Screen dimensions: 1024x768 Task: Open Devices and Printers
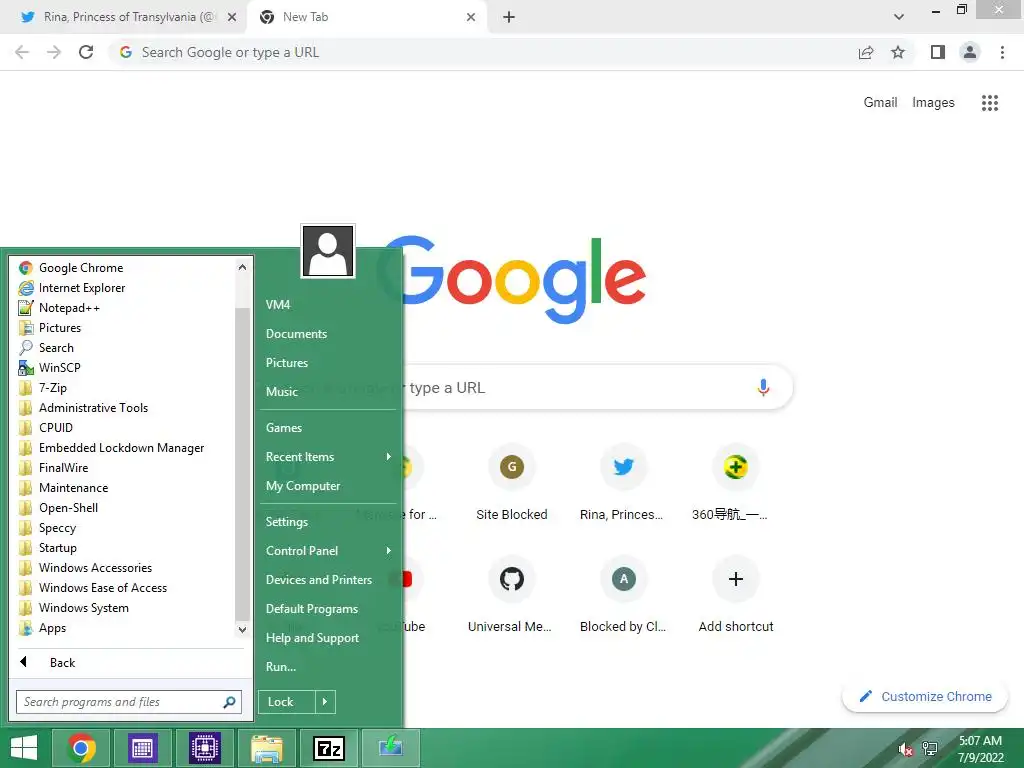[319, 580]
